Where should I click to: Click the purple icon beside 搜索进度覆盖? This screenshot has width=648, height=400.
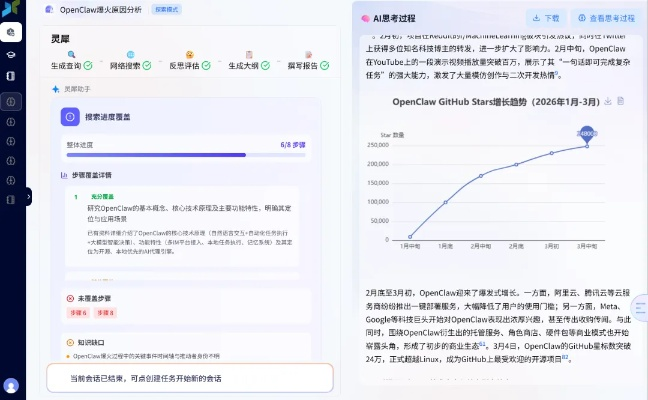[x=70, y=117]
